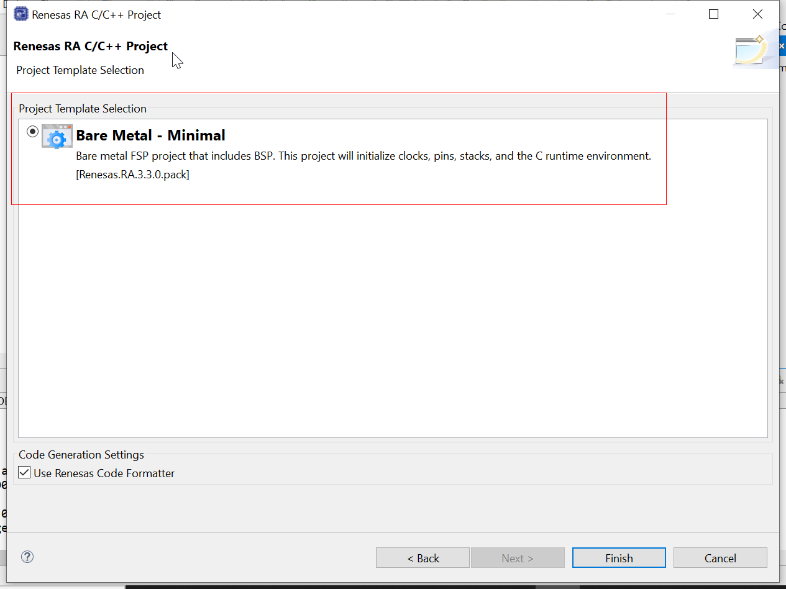Click the dialog title bar text
Viewport: 786px width, 589px height.
[x=97, y=15]
